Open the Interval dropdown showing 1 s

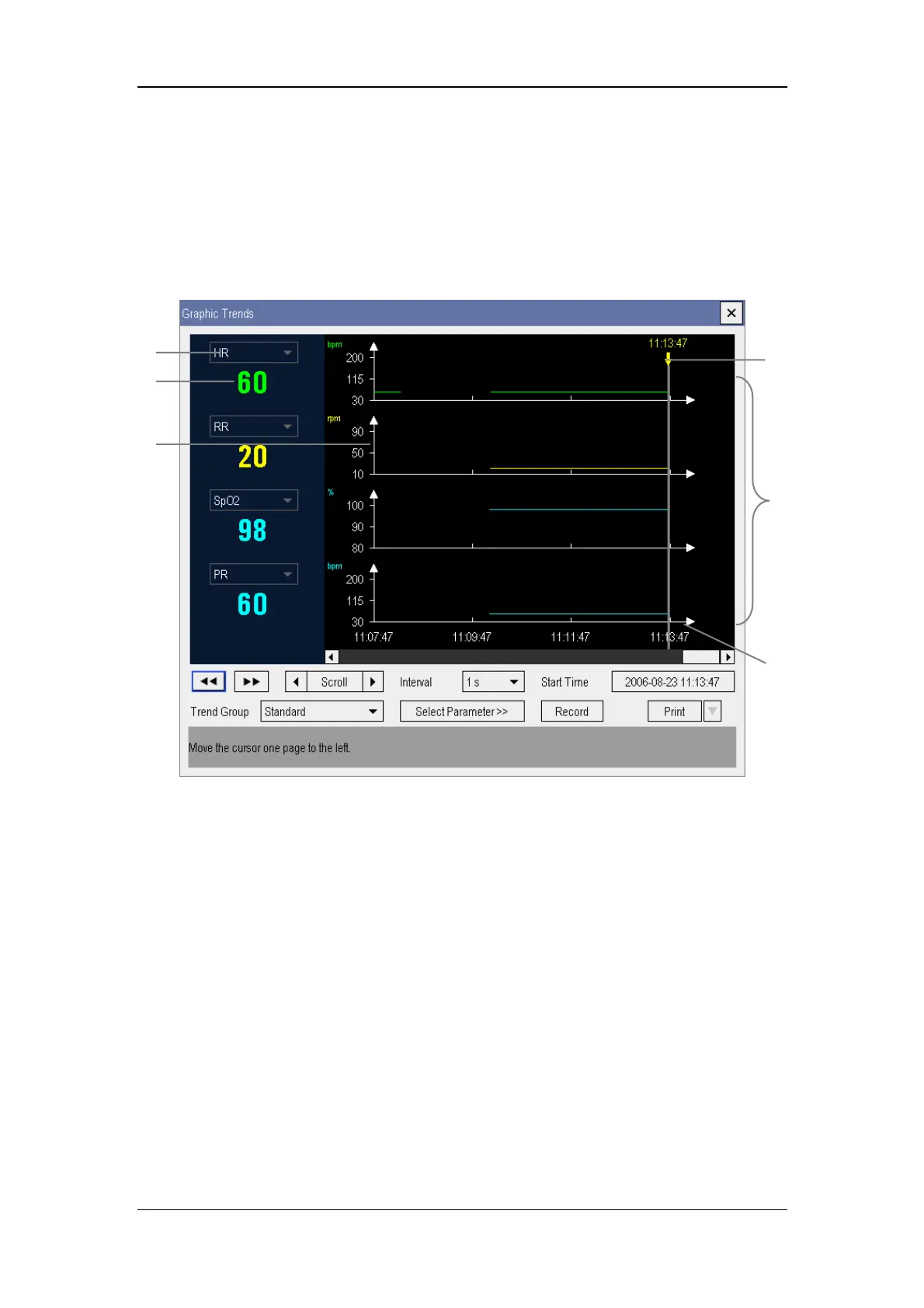tap(493, 682)
